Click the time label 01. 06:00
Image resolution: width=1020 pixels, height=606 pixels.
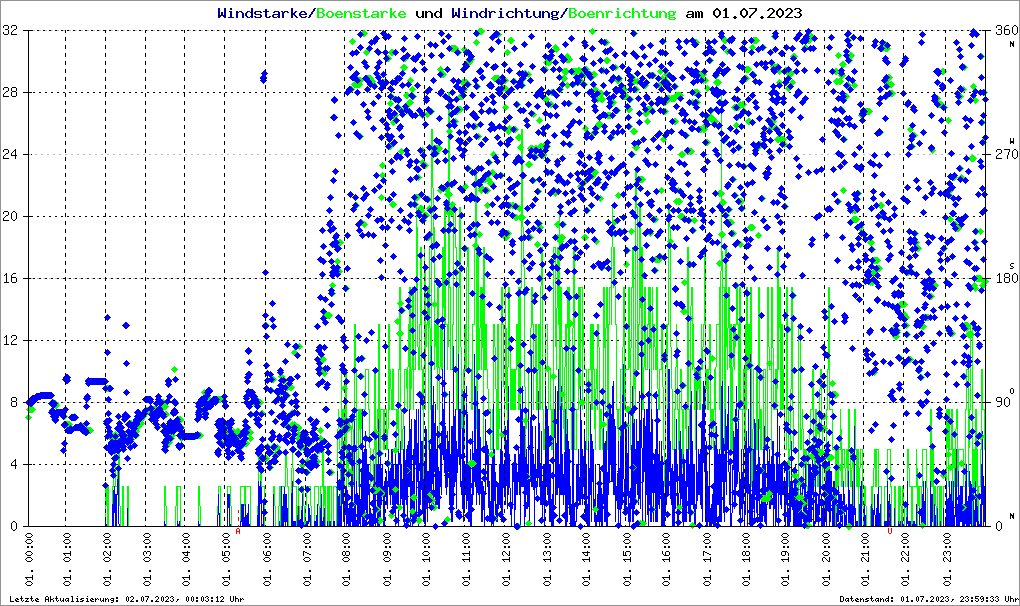(x=267, y=559)
